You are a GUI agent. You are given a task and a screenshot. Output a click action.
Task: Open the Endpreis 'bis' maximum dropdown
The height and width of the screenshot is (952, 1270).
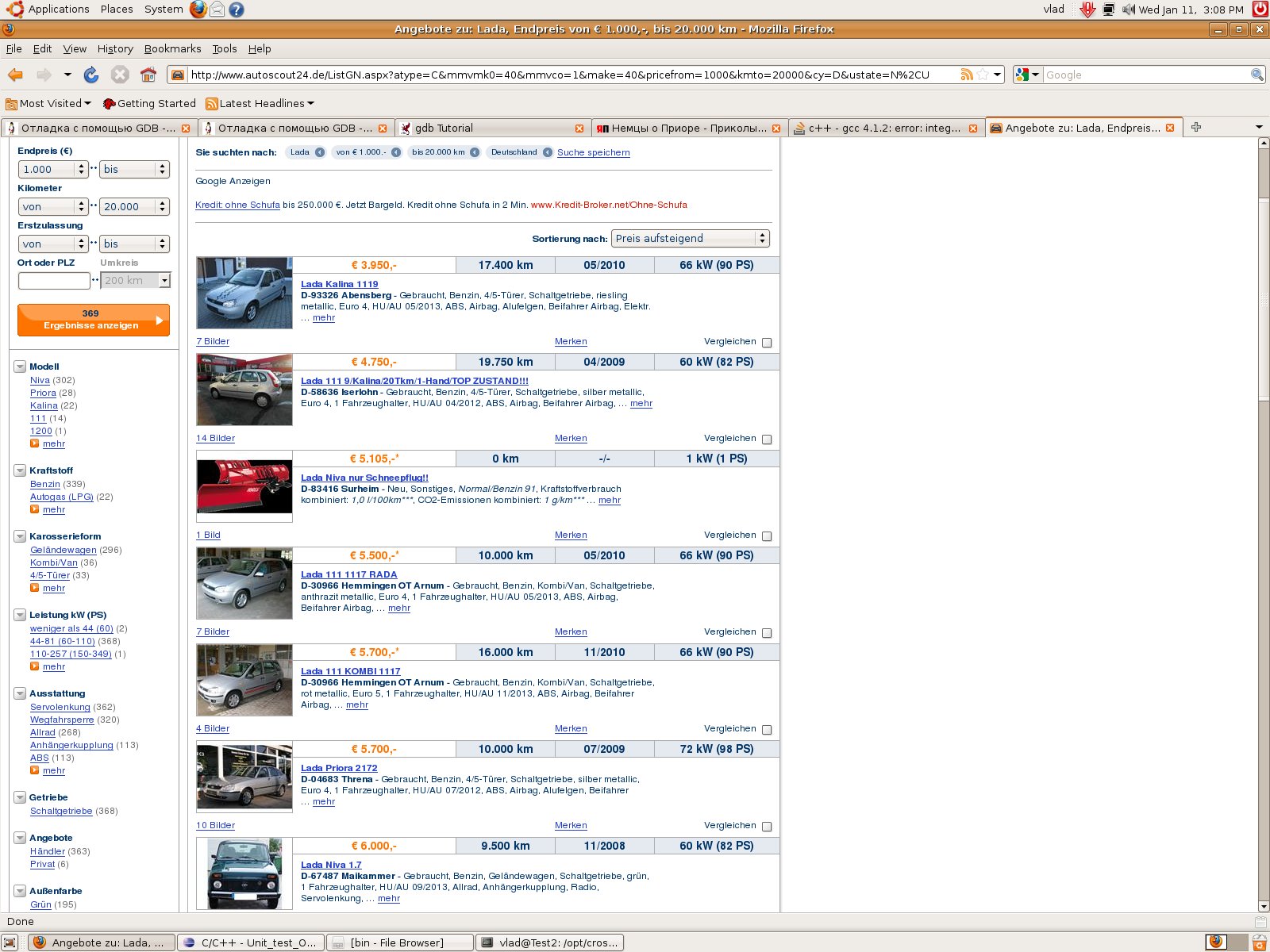point(135,169)
